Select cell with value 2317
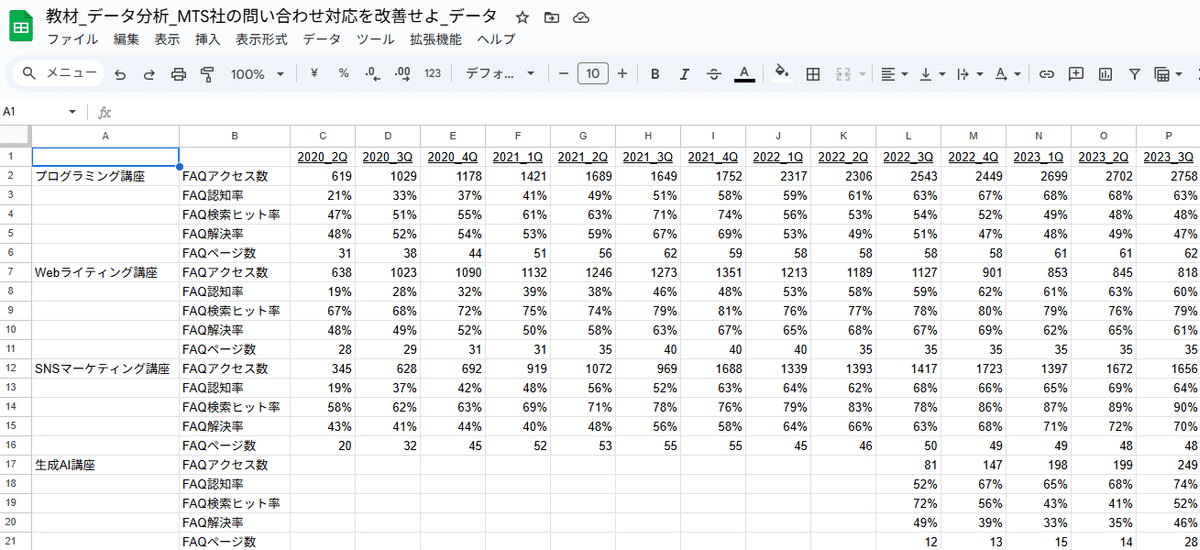The image size is (1200, 550). click(778, 176)
